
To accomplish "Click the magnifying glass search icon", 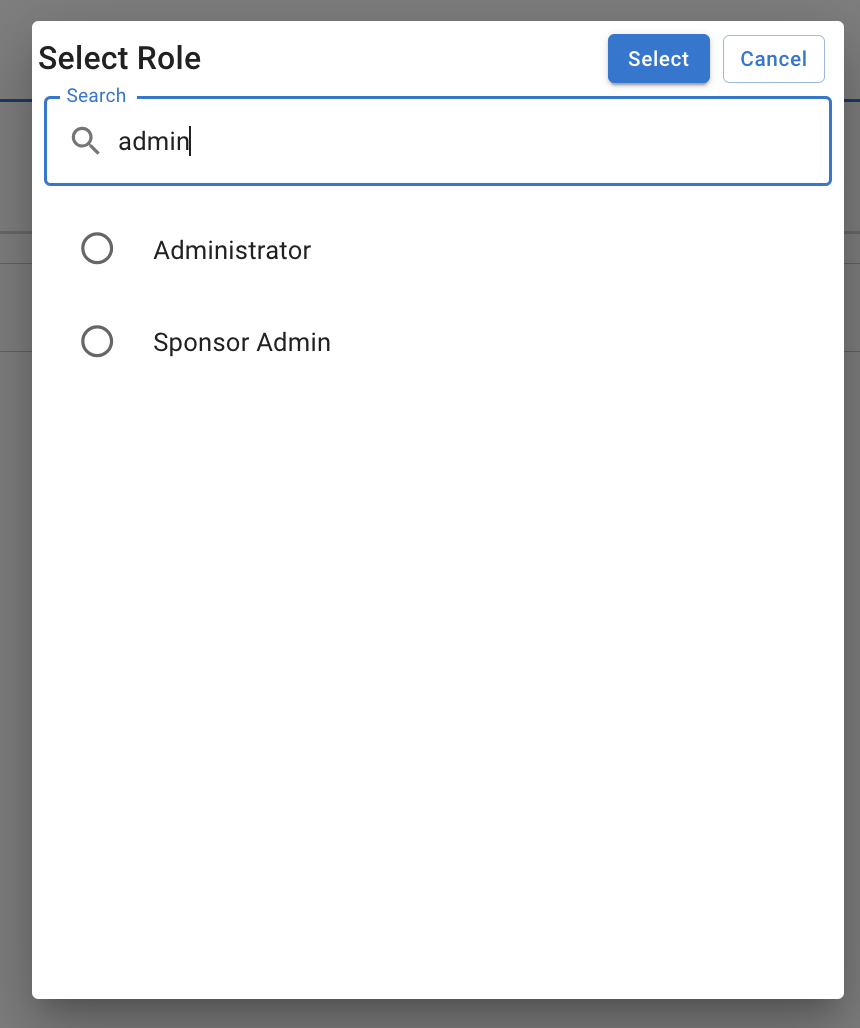I will 86,141.
